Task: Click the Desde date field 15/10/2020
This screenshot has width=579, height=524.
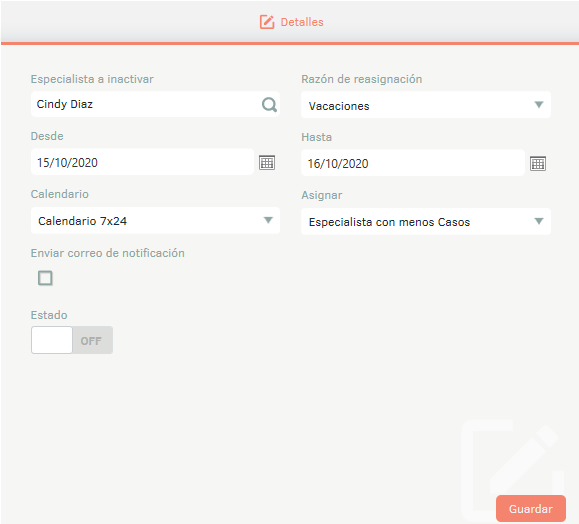Action: click(x=142, y=162)
